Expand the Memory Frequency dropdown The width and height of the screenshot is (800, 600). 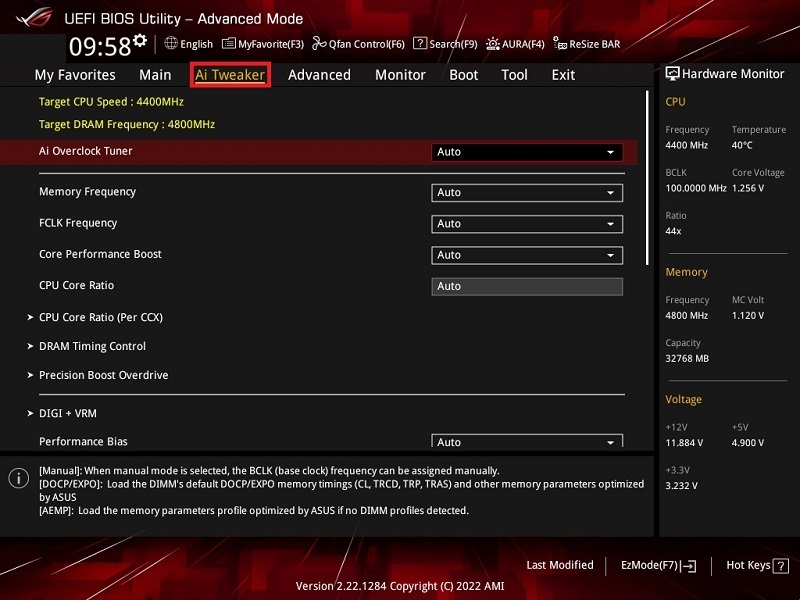(527, 193)
